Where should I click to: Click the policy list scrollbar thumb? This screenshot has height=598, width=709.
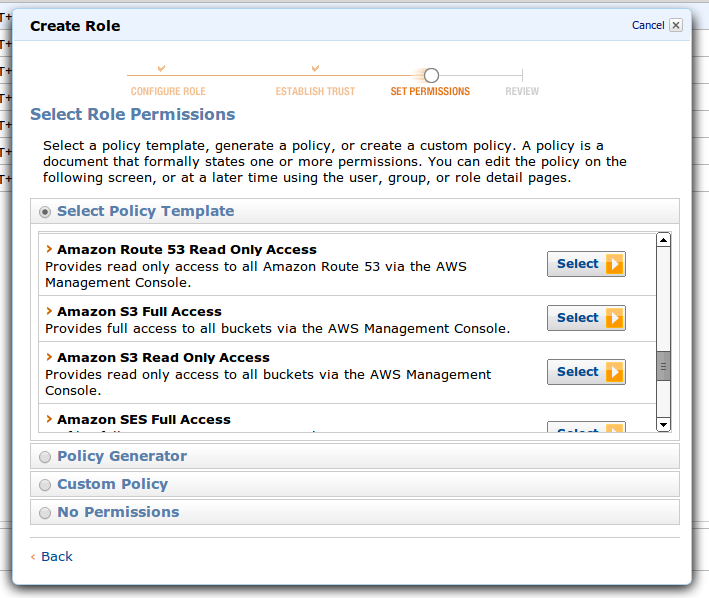(x=663, y=367)
